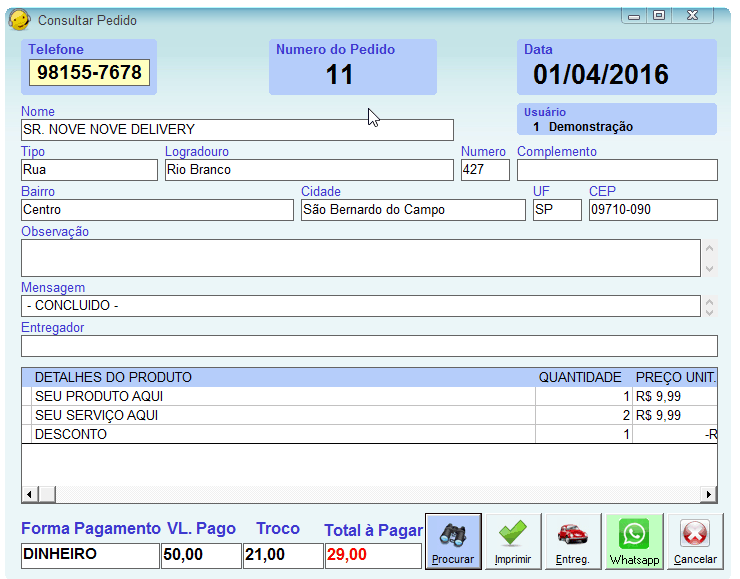This screenshot has height=579, width=740.
Task: Click the Numero field showing 427
Action: 485,170
